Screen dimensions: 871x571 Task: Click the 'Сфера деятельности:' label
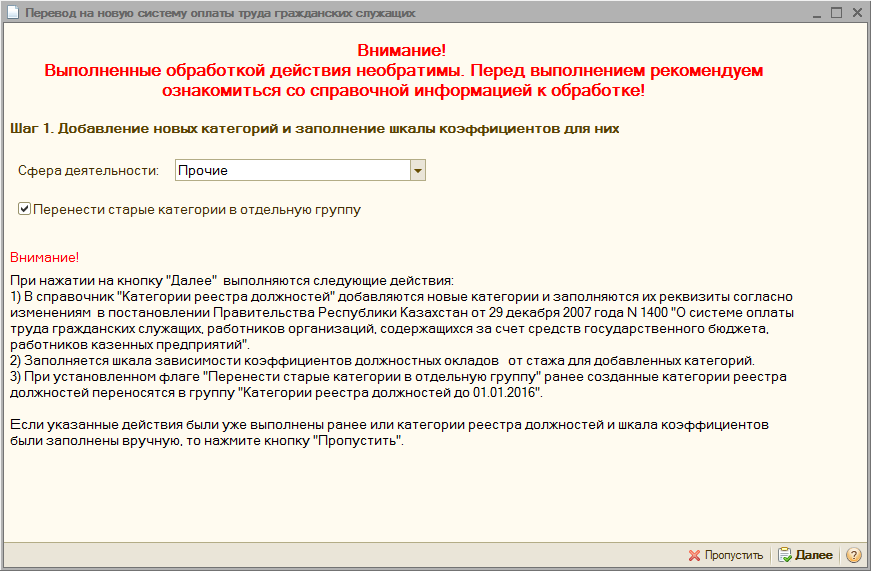pos(88,170)
